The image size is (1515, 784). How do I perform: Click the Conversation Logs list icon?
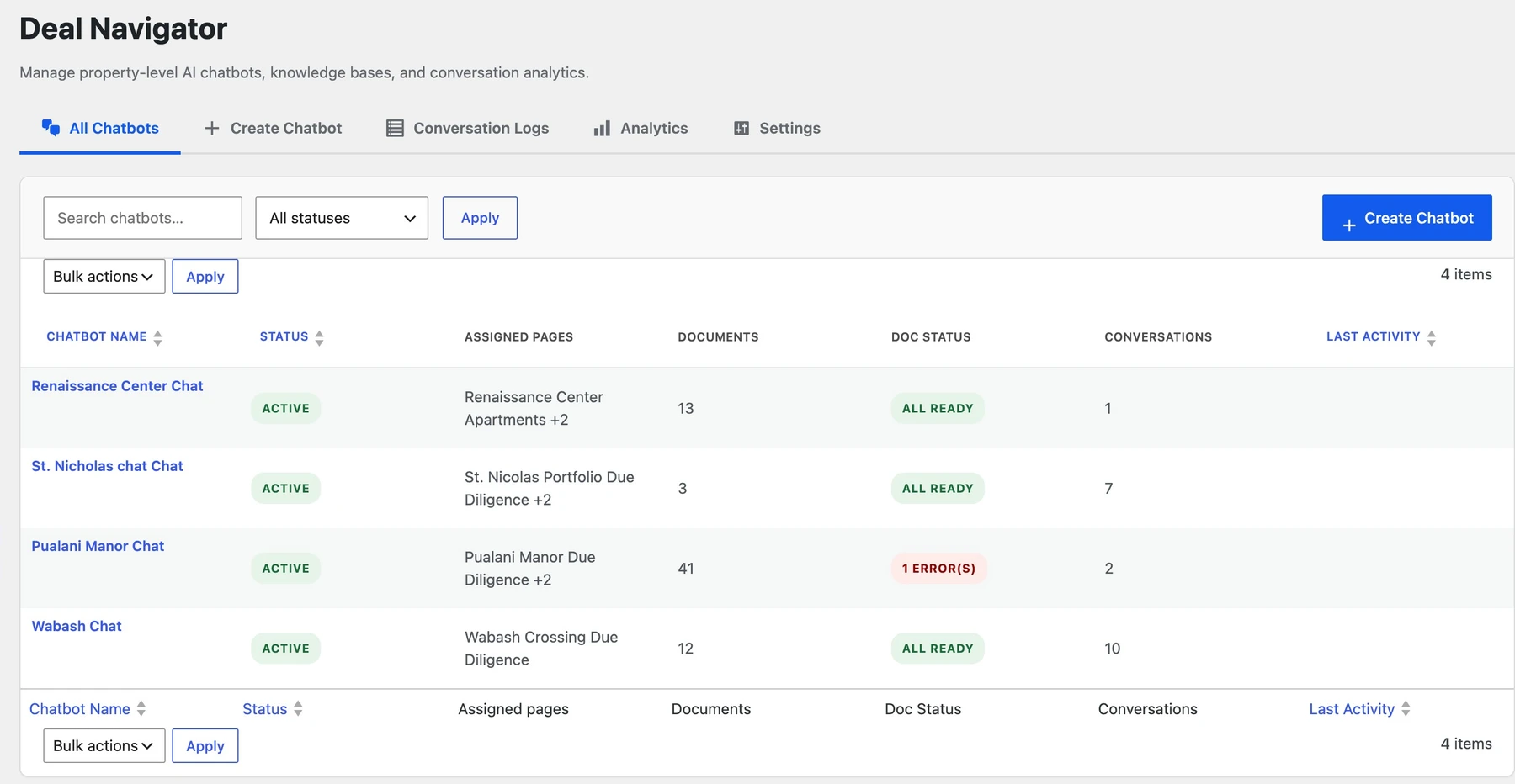[x=395, y=128]
